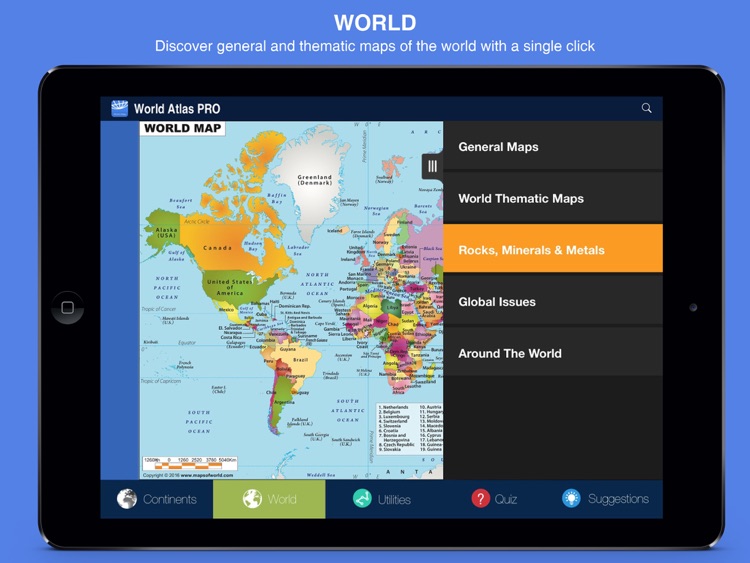
Task: Select Rocks, Minerals & Metals
Action: point(553,250)
